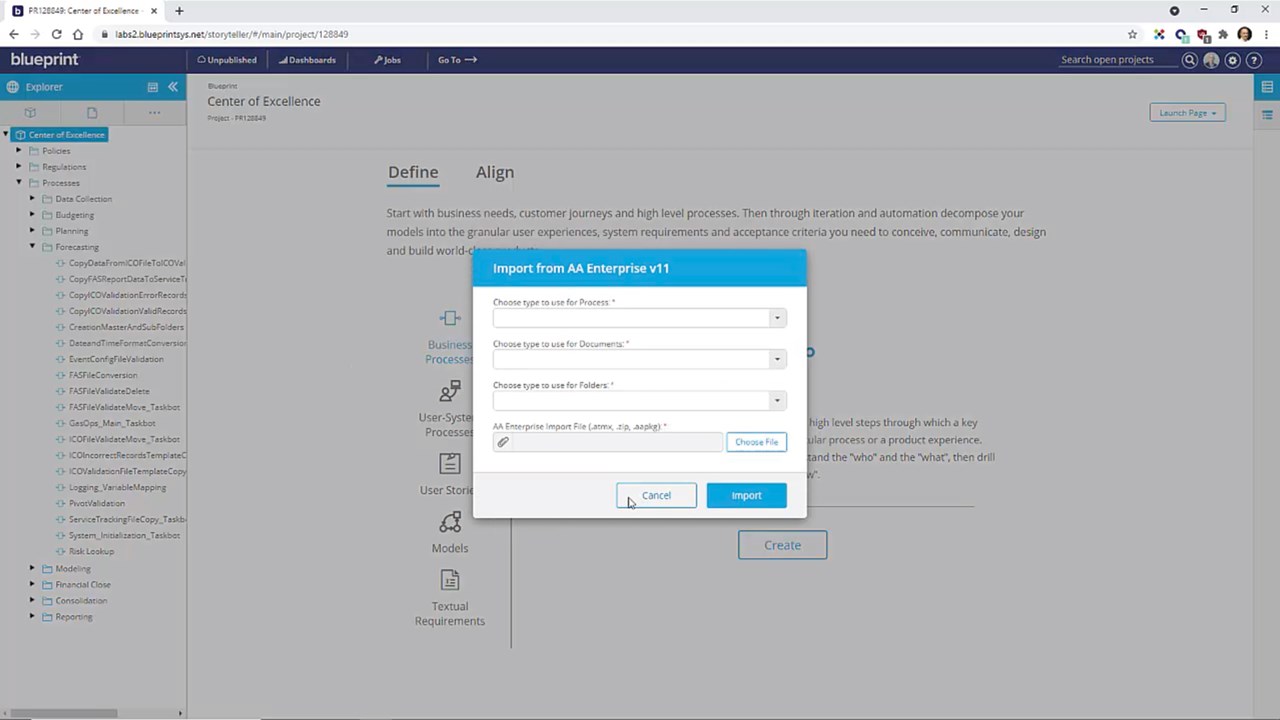Collapse the Processes folder

point(19,183)
